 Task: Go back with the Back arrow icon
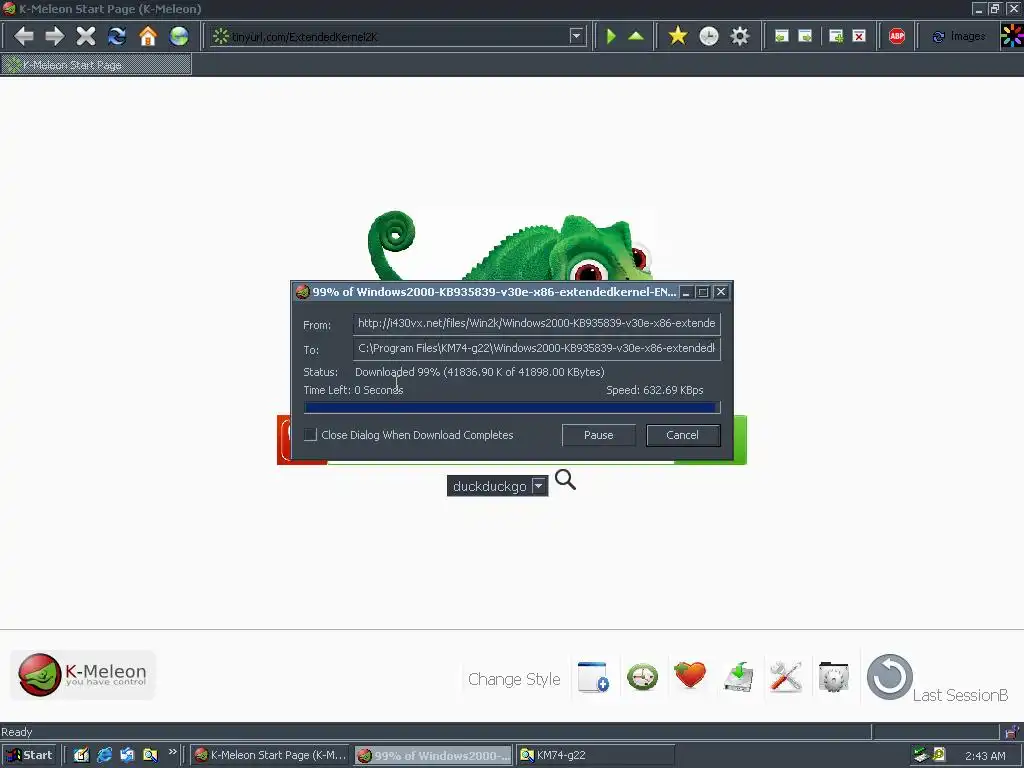coord(24,36)
